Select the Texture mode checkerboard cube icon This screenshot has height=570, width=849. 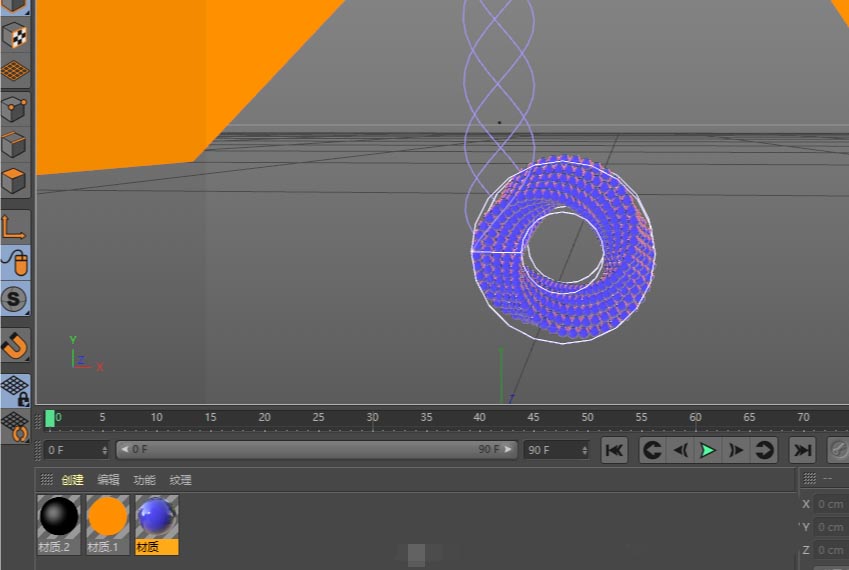click(15, 37)
